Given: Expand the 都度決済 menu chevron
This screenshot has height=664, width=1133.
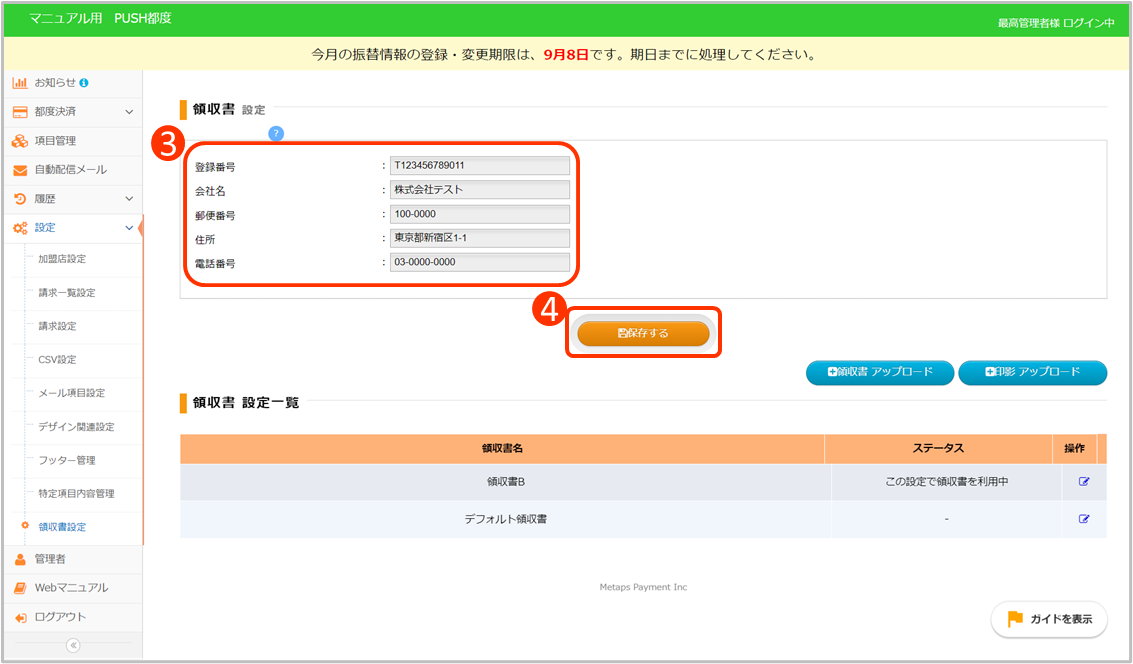Looking at the screenshot, I should tap(129, 112).
